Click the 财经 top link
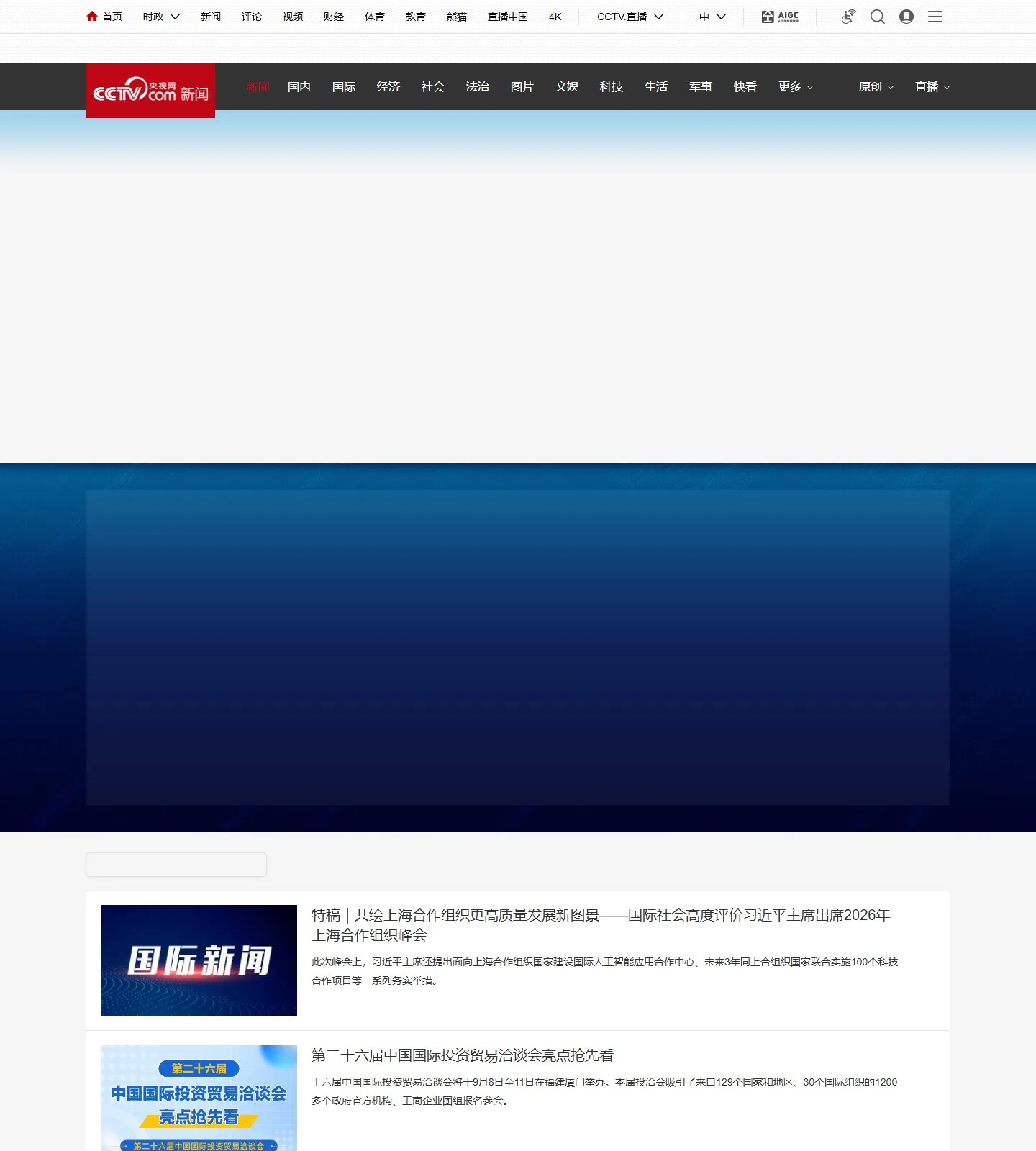Image resolution: width=1036 pixels, height=1151 pixels. coord(334,17)
